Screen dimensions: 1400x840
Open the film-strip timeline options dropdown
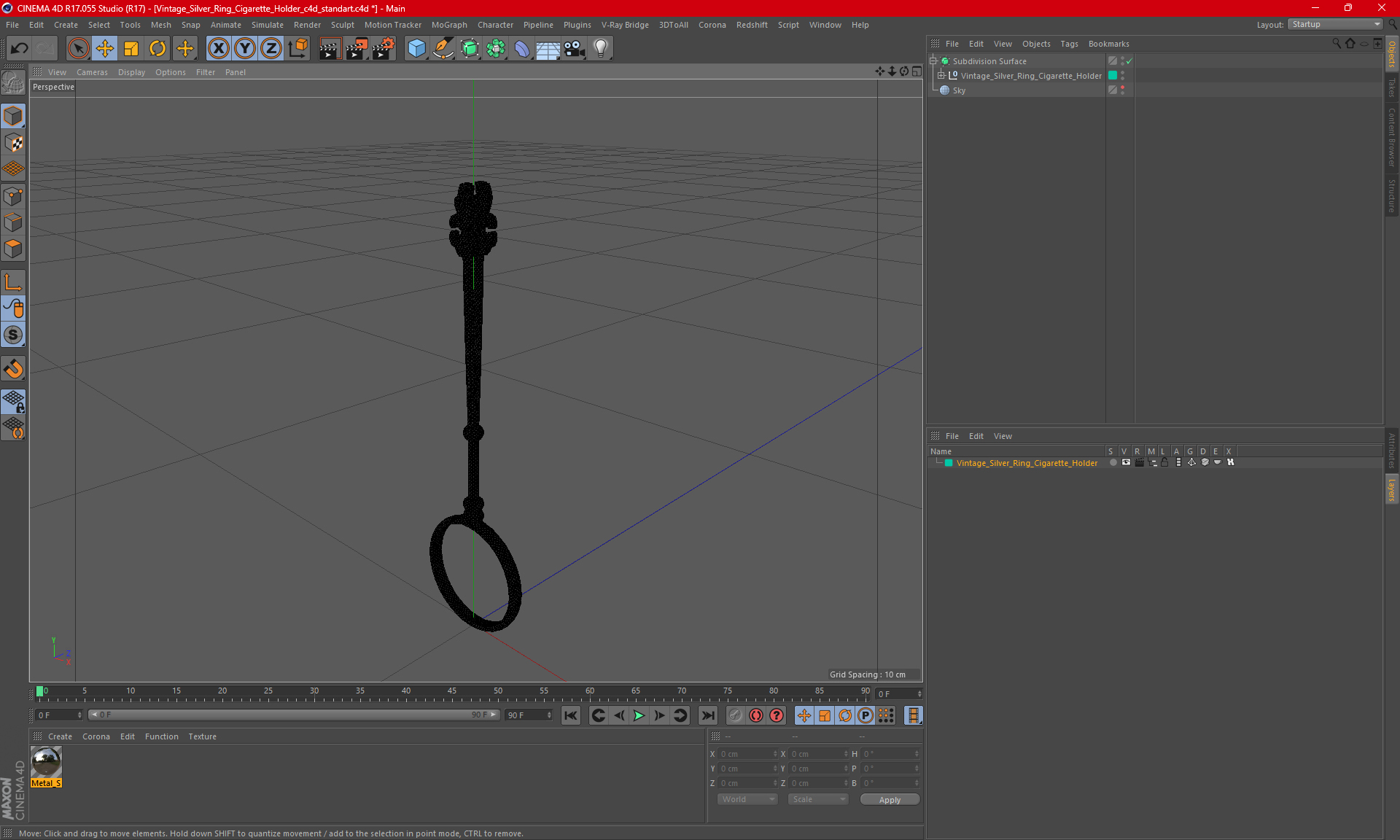[914, 716]
